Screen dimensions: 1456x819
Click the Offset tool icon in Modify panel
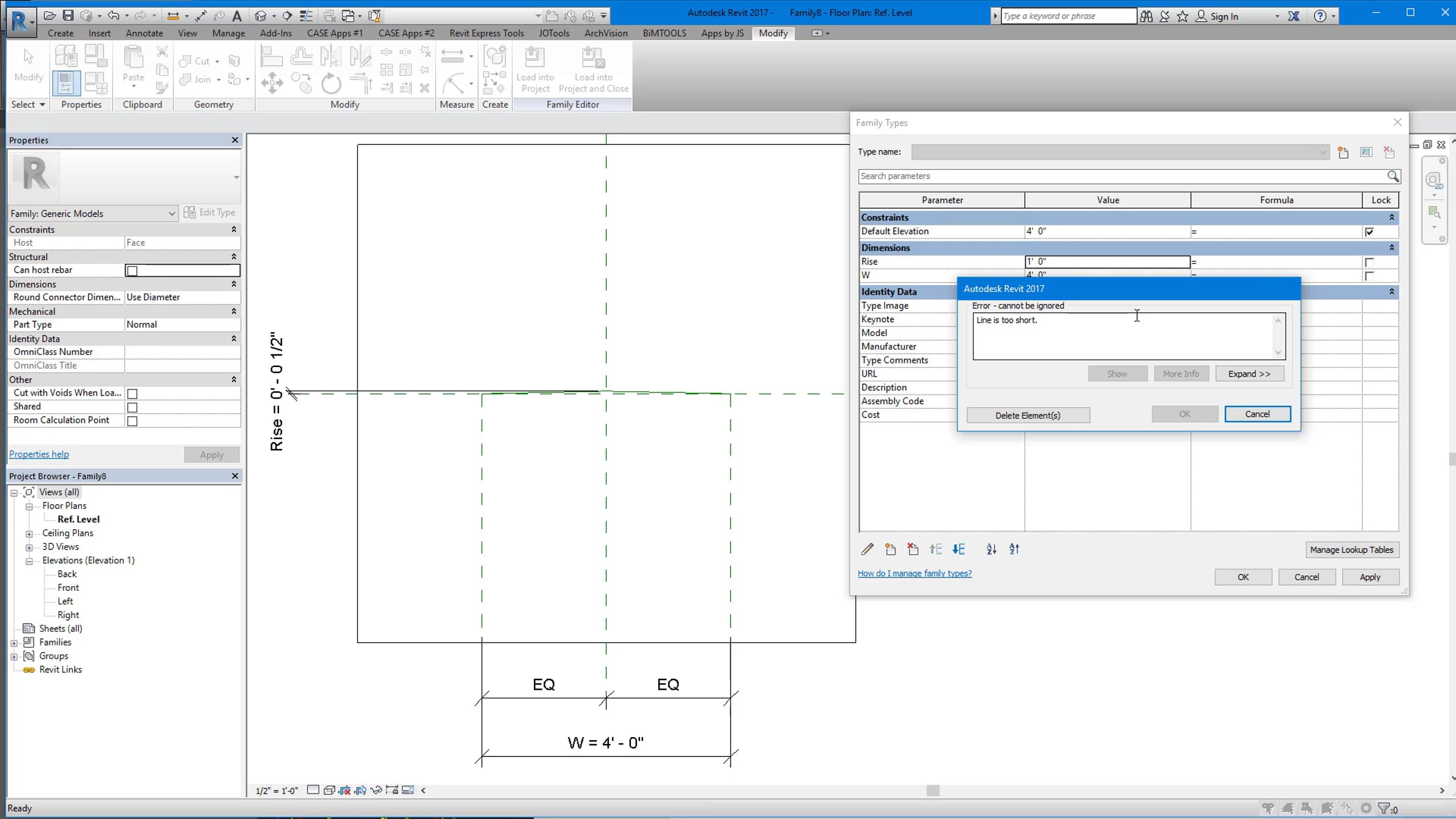[302, 56]
